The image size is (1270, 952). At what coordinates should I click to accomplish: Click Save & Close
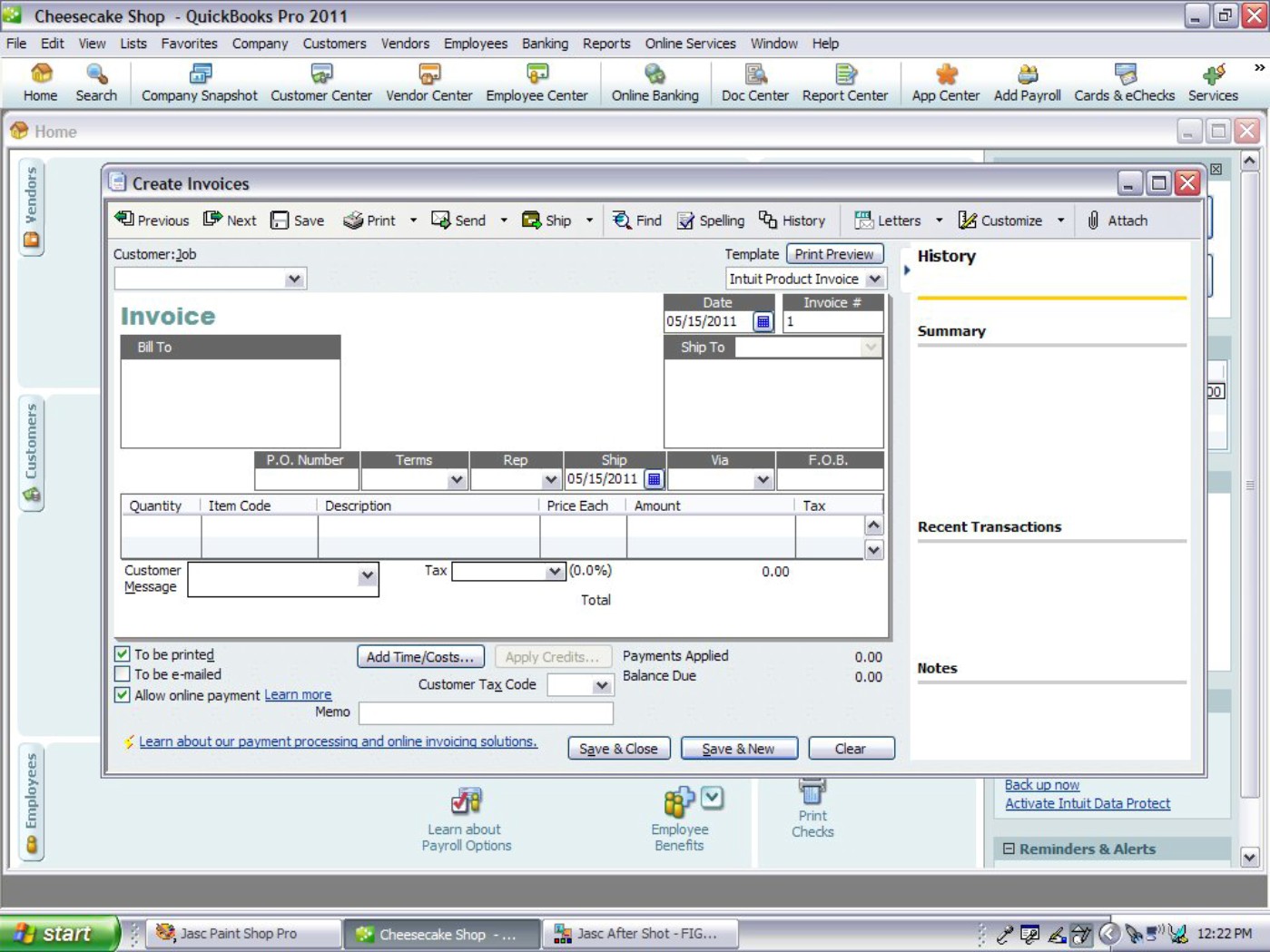click(x=618, y=749)
